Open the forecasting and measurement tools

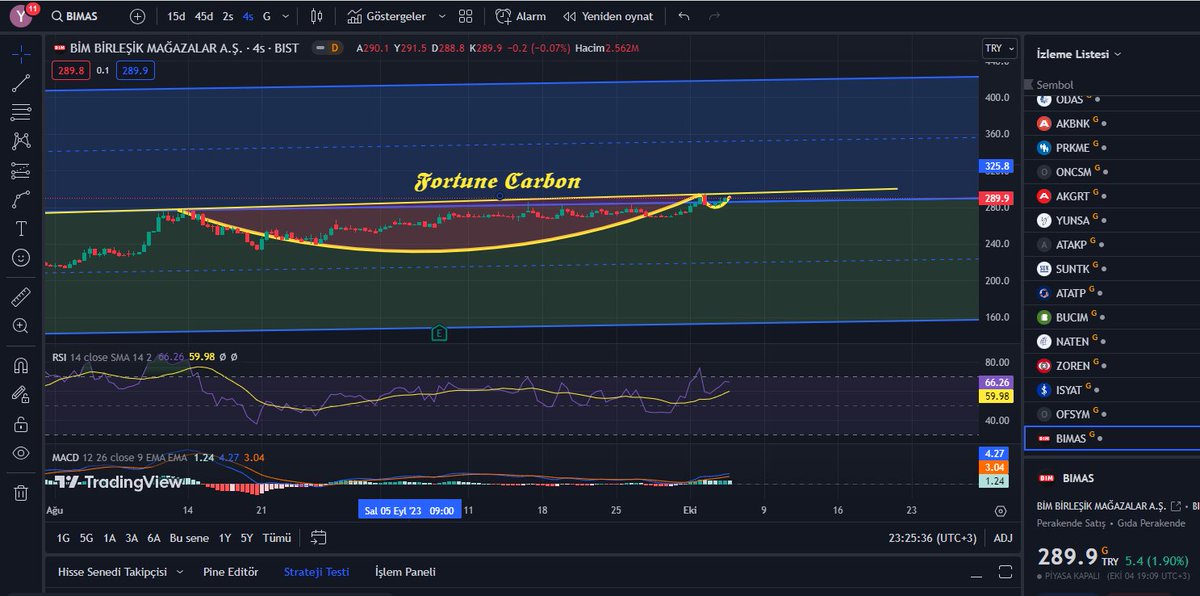(21, 170)
